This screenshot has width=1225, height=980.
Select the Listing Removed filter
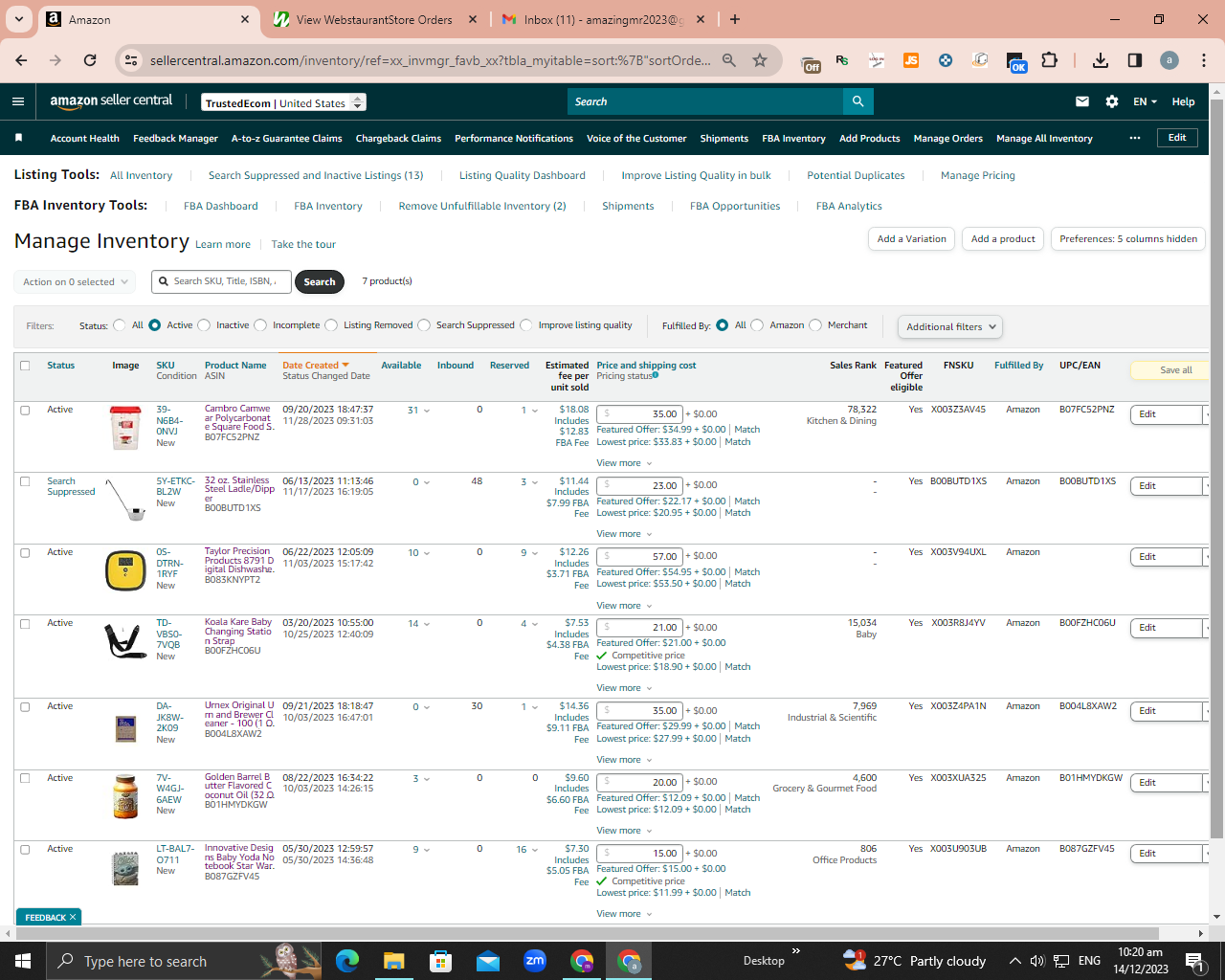tap(331, 325)
